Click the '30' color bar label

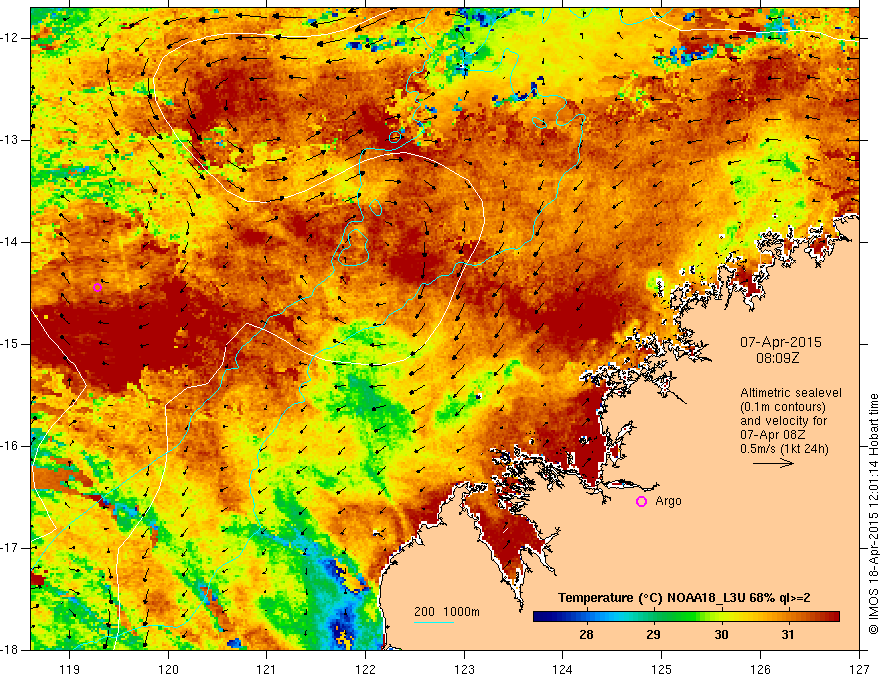[721, 635]
